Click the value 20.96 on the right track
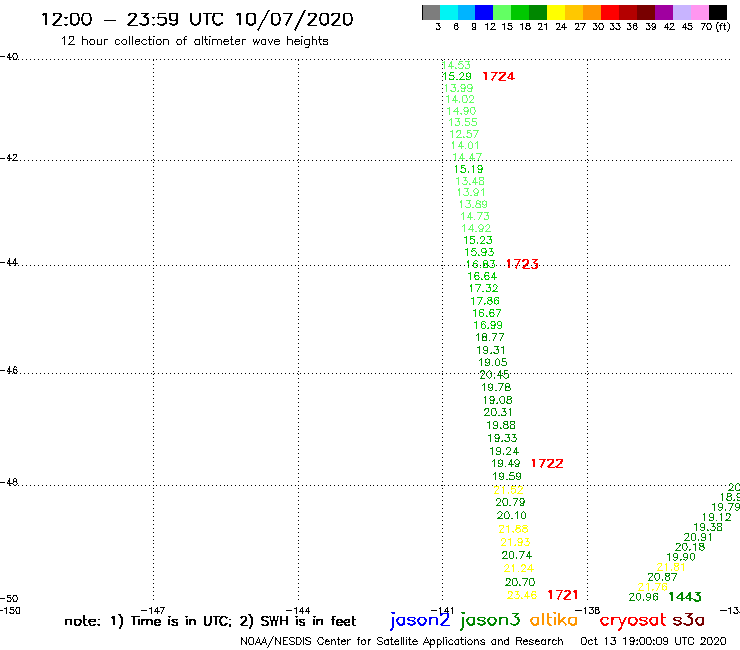 (644, 597)
